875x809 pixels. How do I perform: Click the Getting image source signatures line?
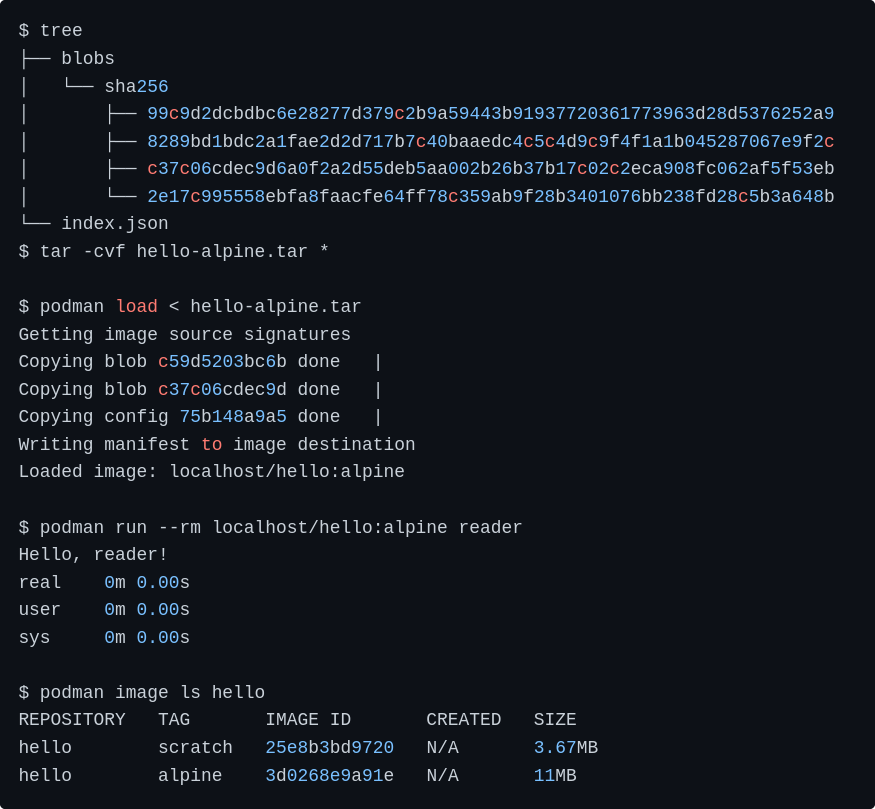point(184,335)
